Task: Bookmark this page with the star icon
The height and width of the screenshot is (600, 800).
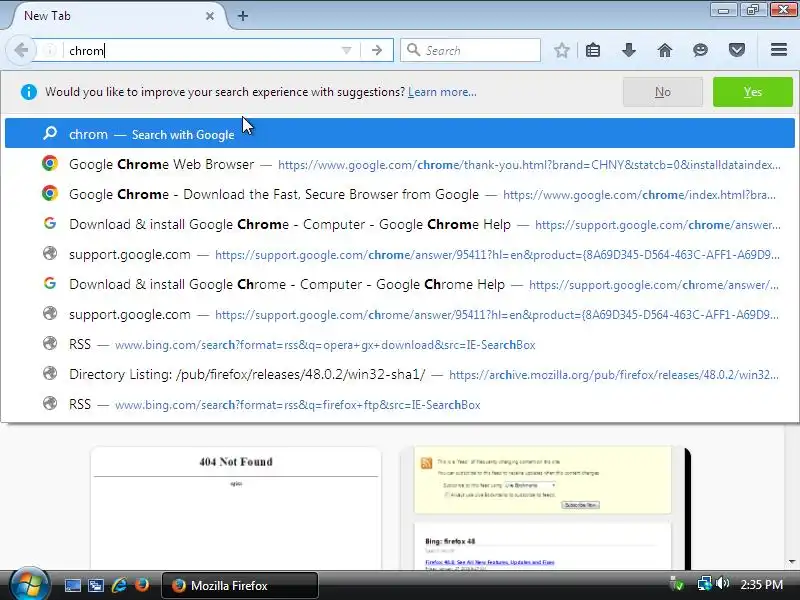Action: 562,50
